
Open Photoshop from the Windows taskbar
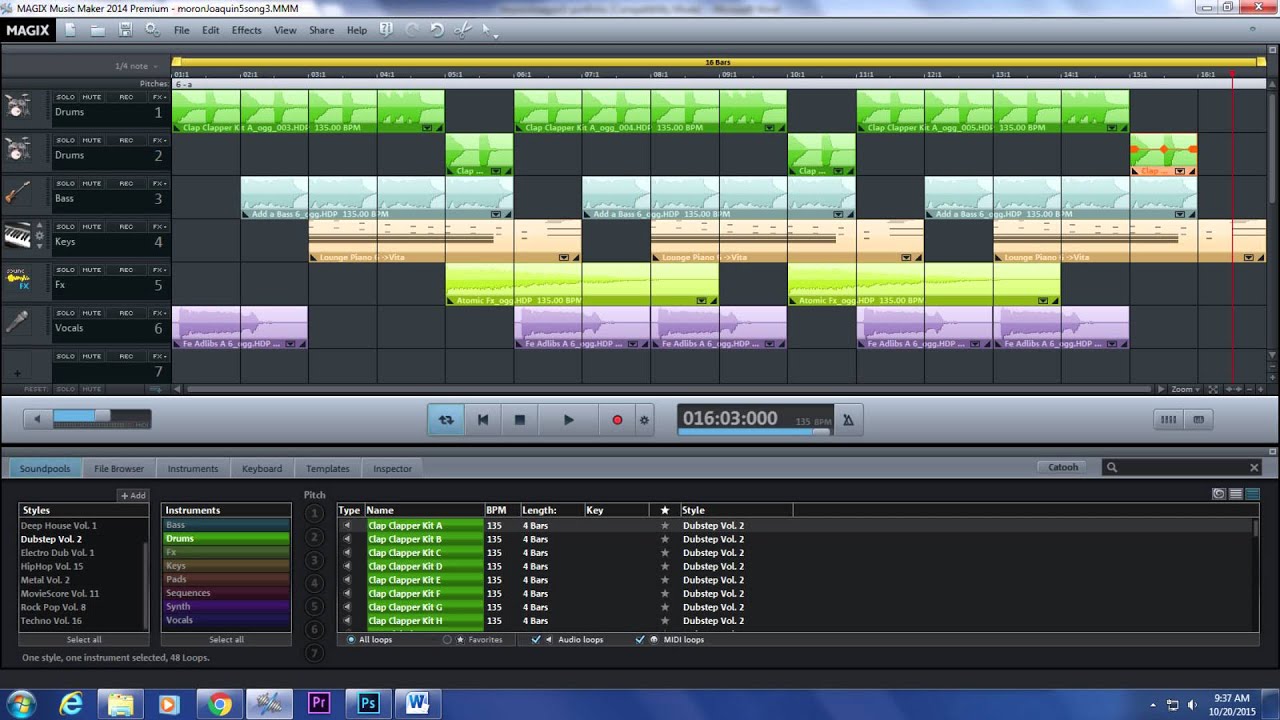coord(368,703)
